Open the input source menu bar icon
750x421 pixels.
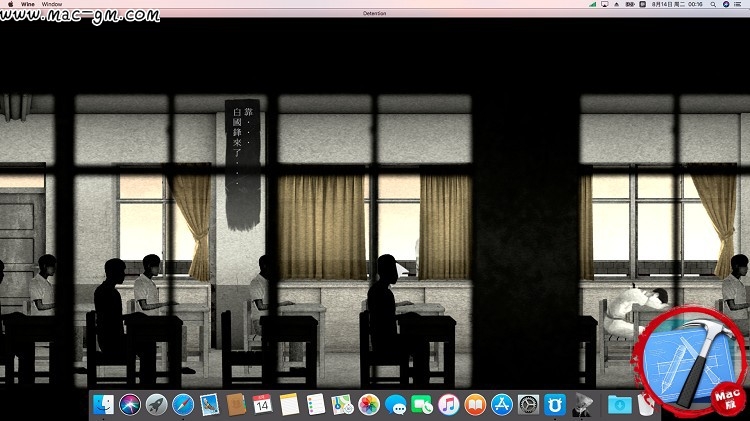click(x=642, y=4)
